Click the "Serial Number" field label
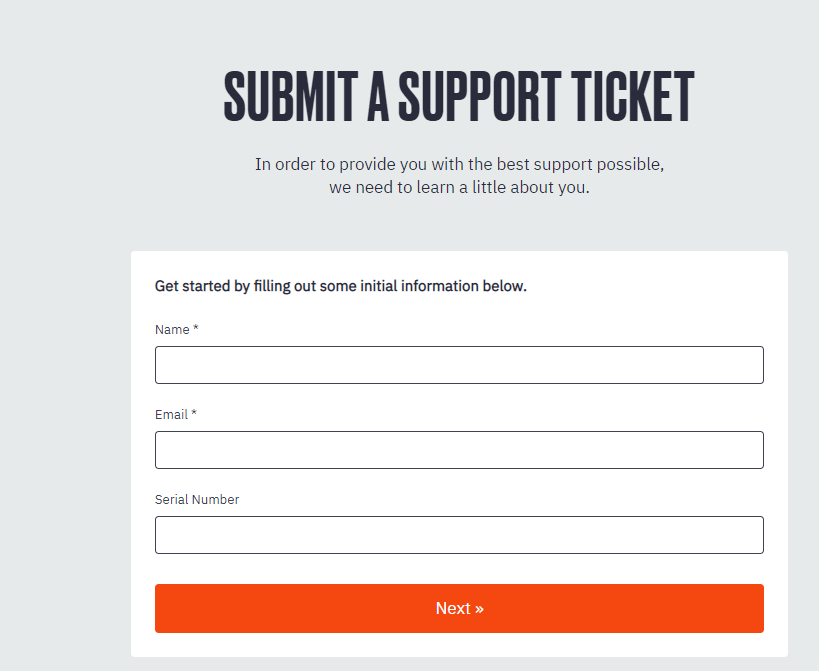The image size is (819, 671). (197, 500)
